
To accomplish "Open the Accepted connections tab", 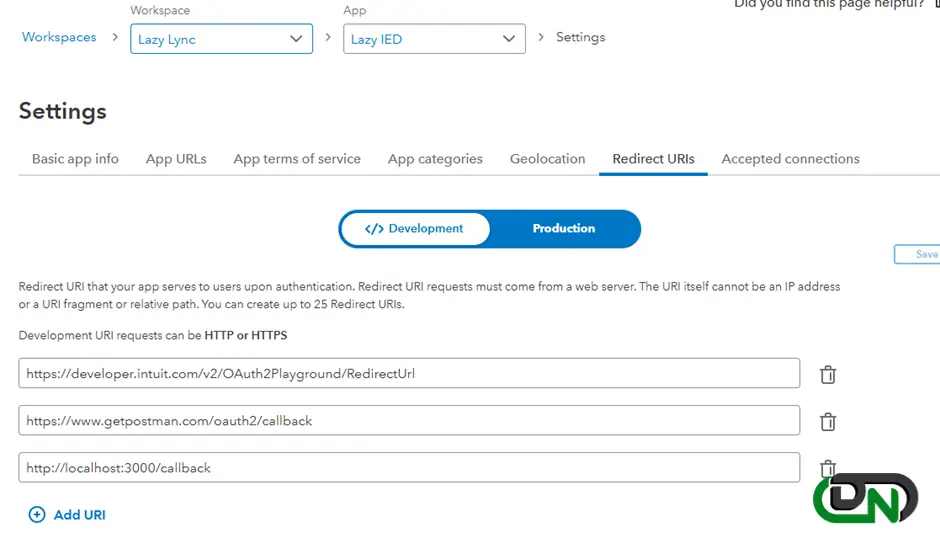I will pos(790,159).
